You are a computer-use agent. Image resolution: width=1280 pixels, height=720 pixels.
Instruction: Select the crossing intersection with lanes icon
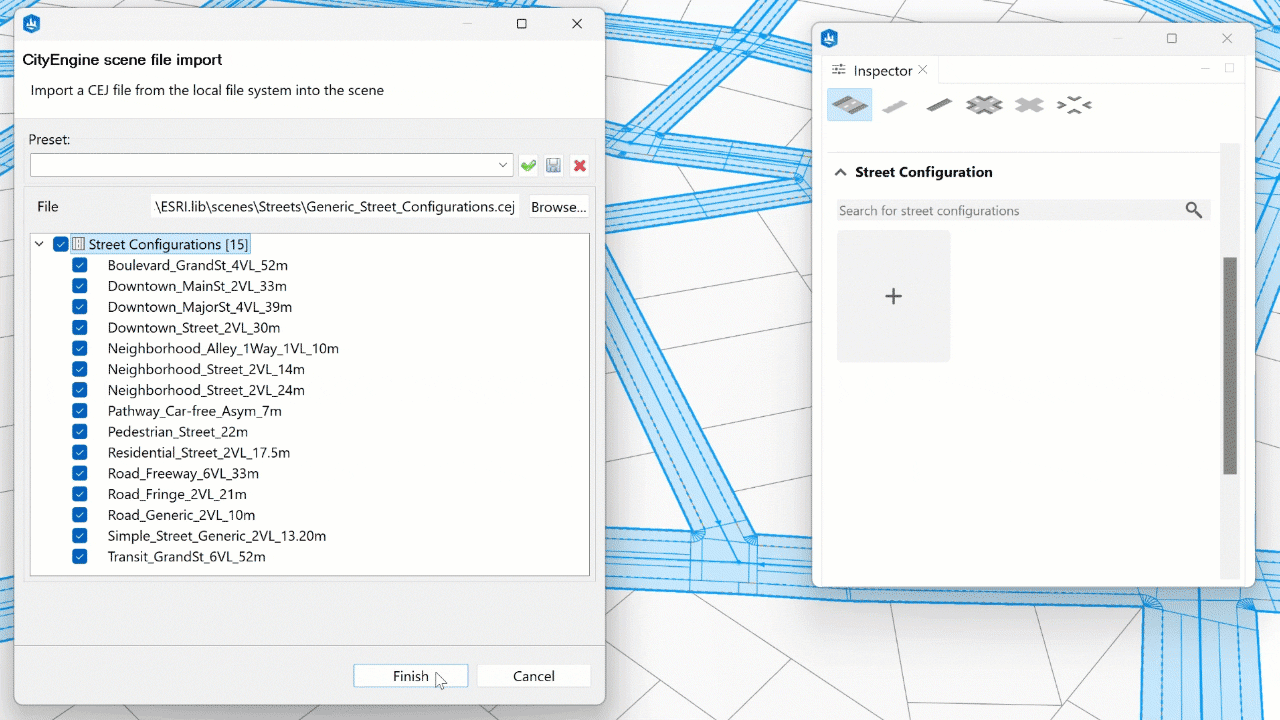(984, 105)
